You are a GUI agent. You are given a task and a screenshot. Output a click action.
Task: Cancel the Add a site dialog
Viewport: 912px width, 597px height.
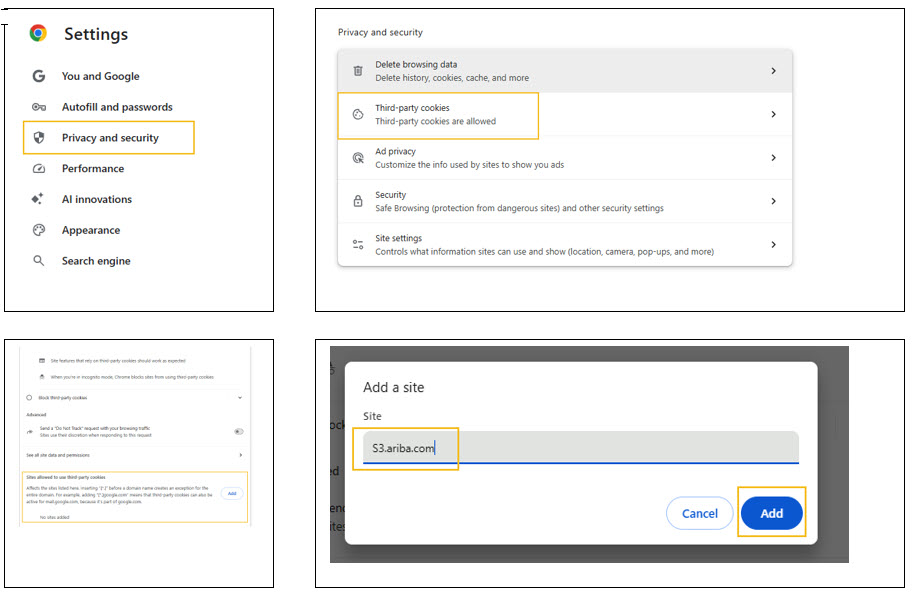(x=699, y=514)
